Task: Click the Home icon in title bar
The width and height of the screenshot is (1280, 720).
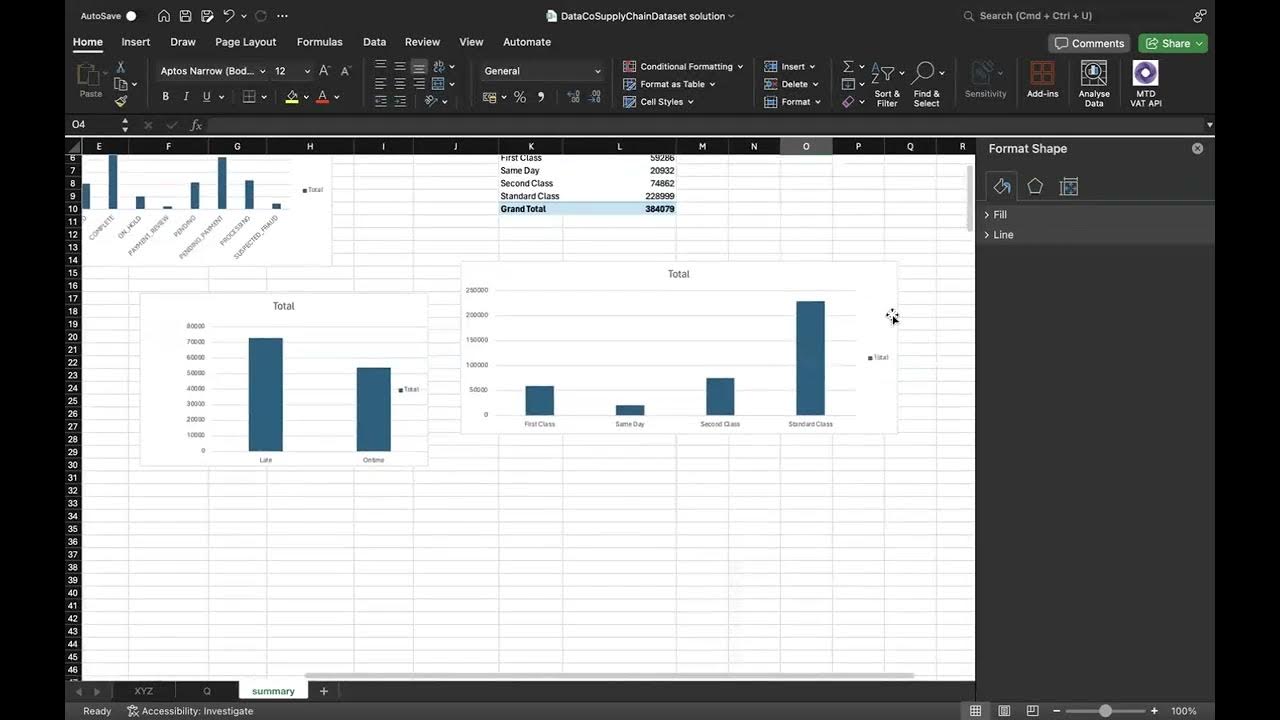Action: (x=164, y=16)
